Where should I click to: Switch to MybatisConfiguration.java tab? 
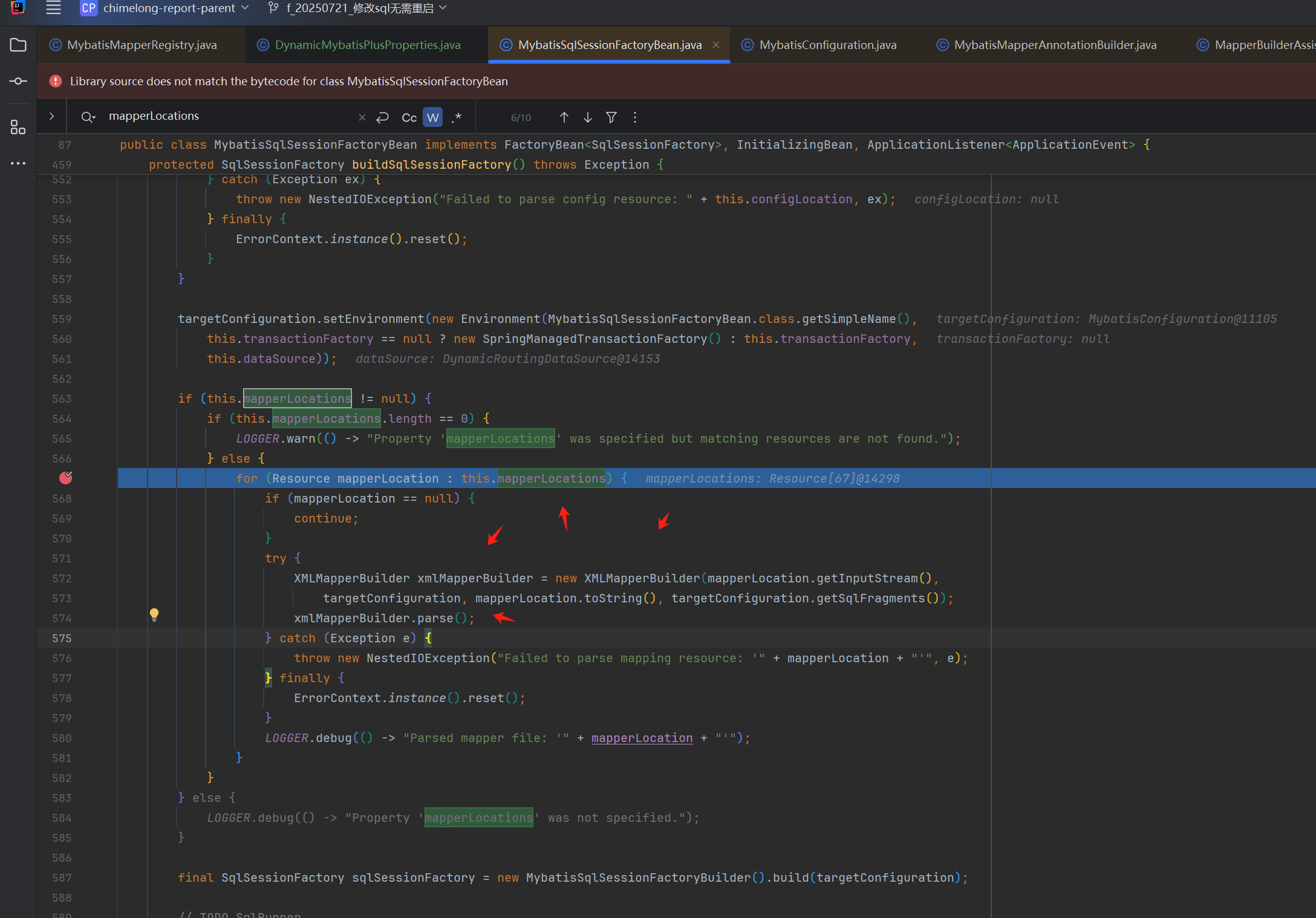827,45
